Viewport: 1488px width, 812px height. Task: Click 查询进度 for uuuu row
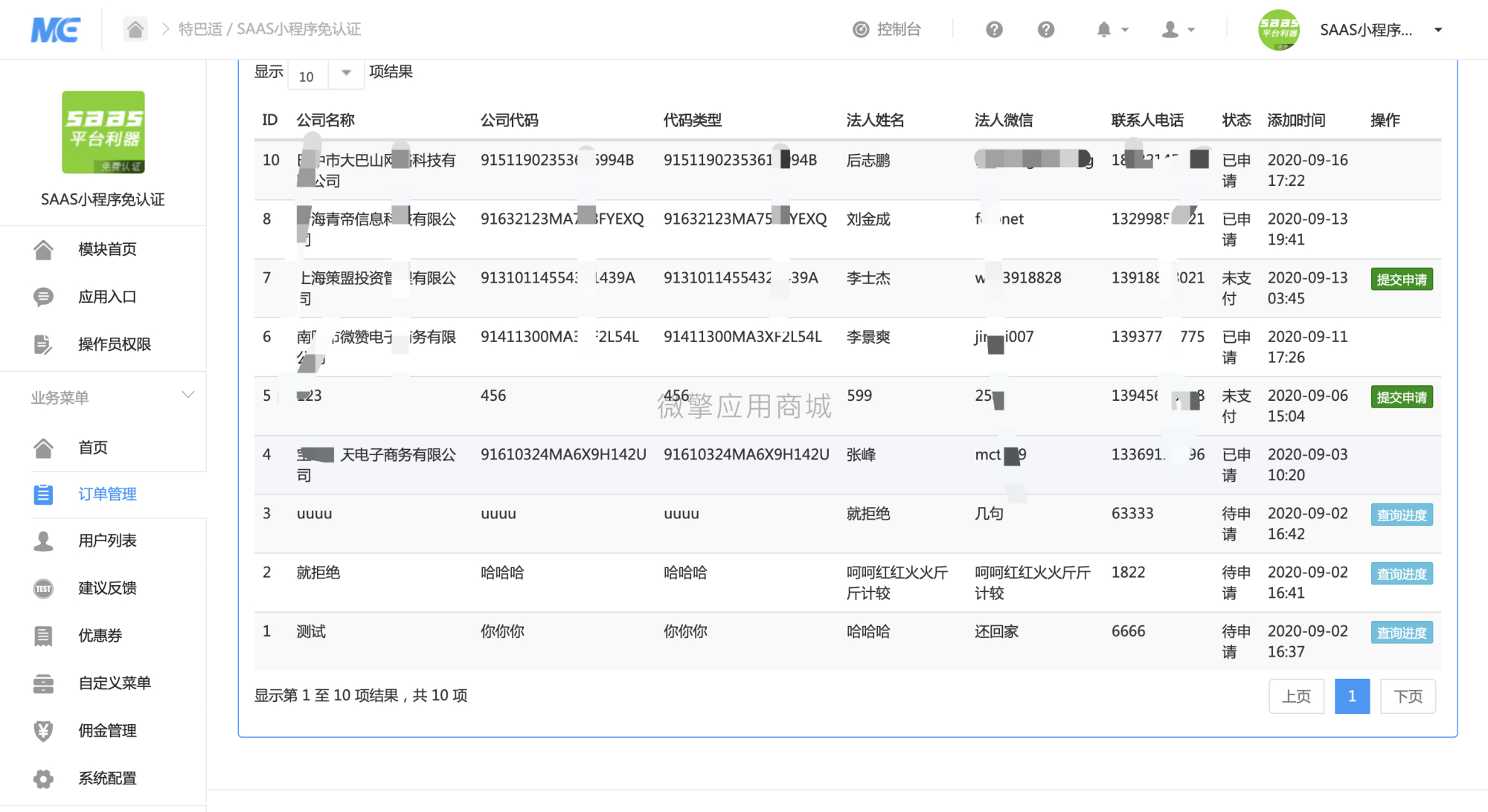[1402, 515]
